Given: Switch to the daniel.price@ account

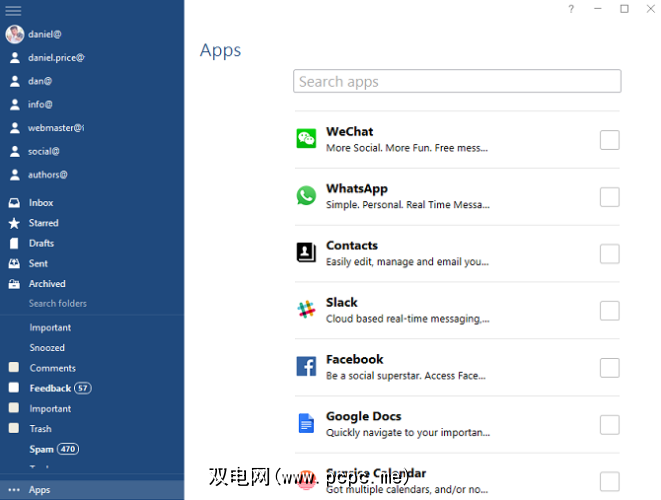Looking at the screenshot, I should coord(56,58).
